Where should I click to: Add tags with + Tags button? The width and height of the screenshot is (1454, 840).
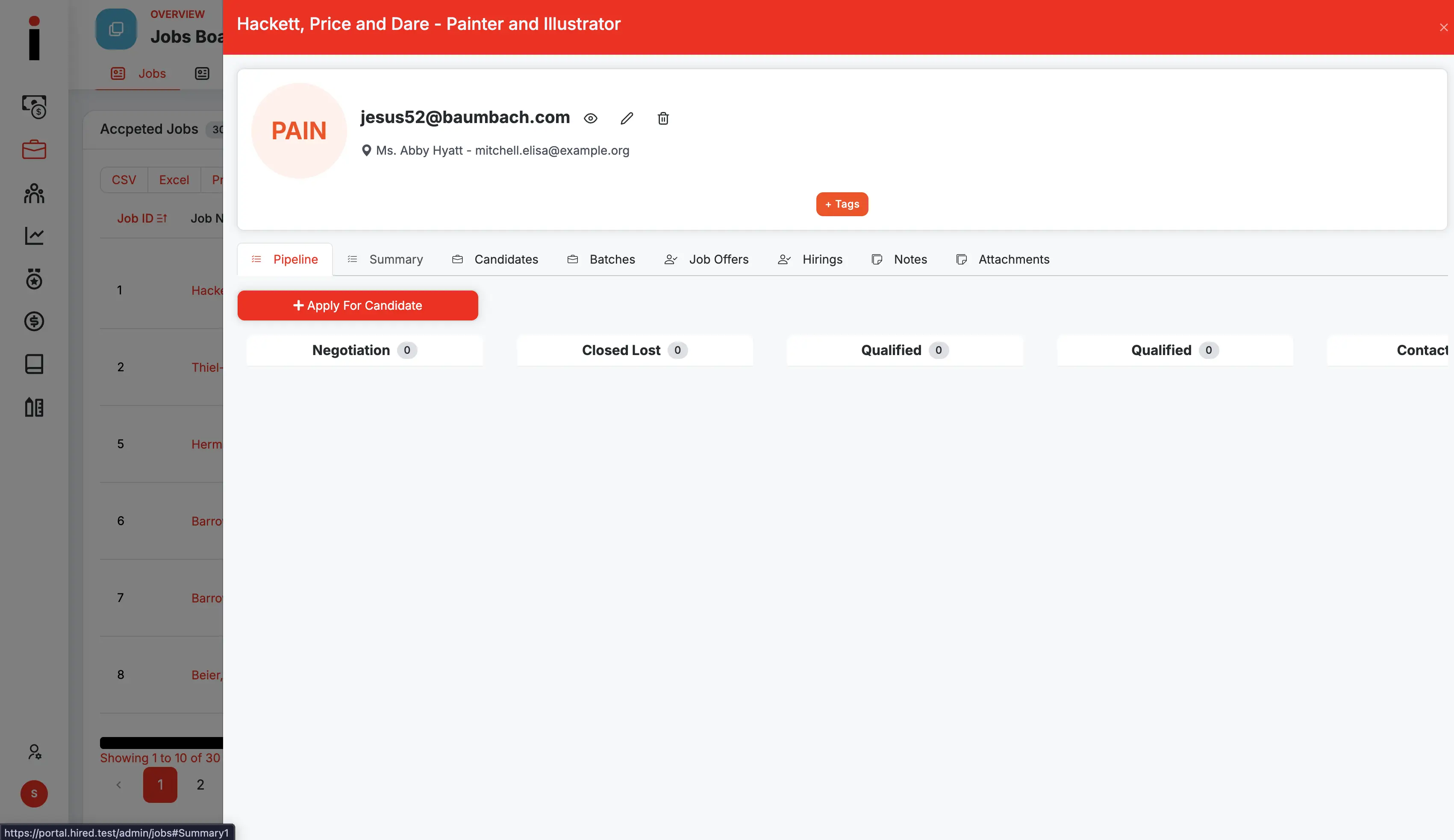[x=842, y=204]
